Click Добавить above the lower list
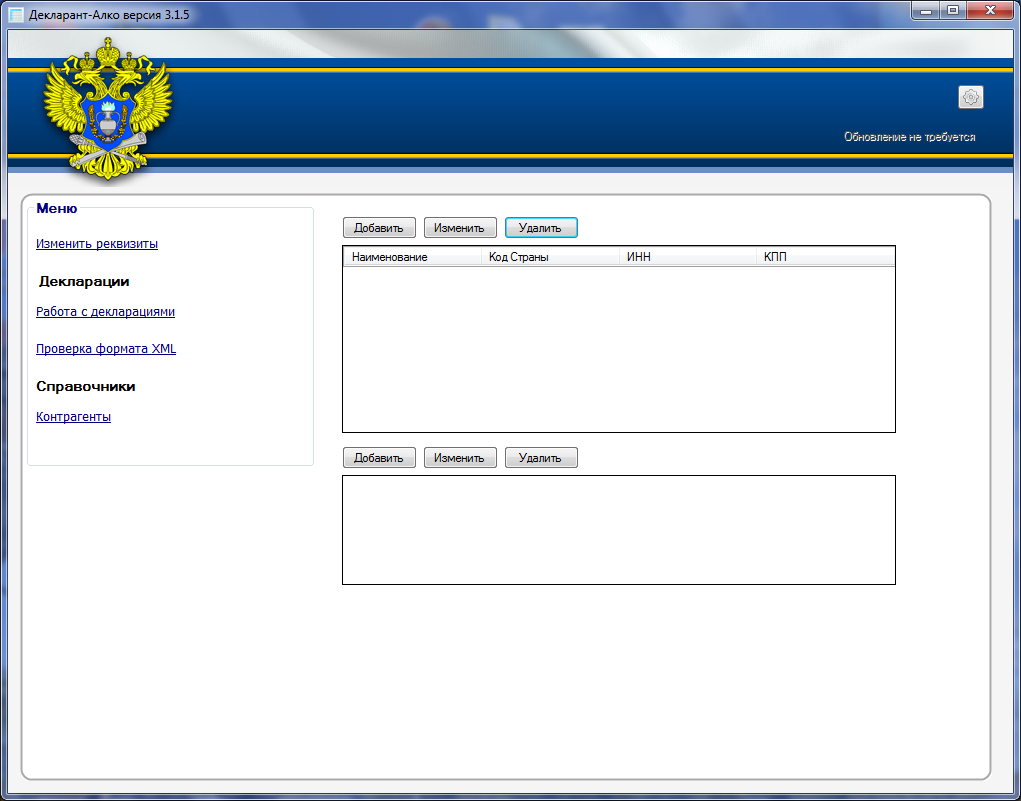1021x801 pixels. [x=378, y=458]
